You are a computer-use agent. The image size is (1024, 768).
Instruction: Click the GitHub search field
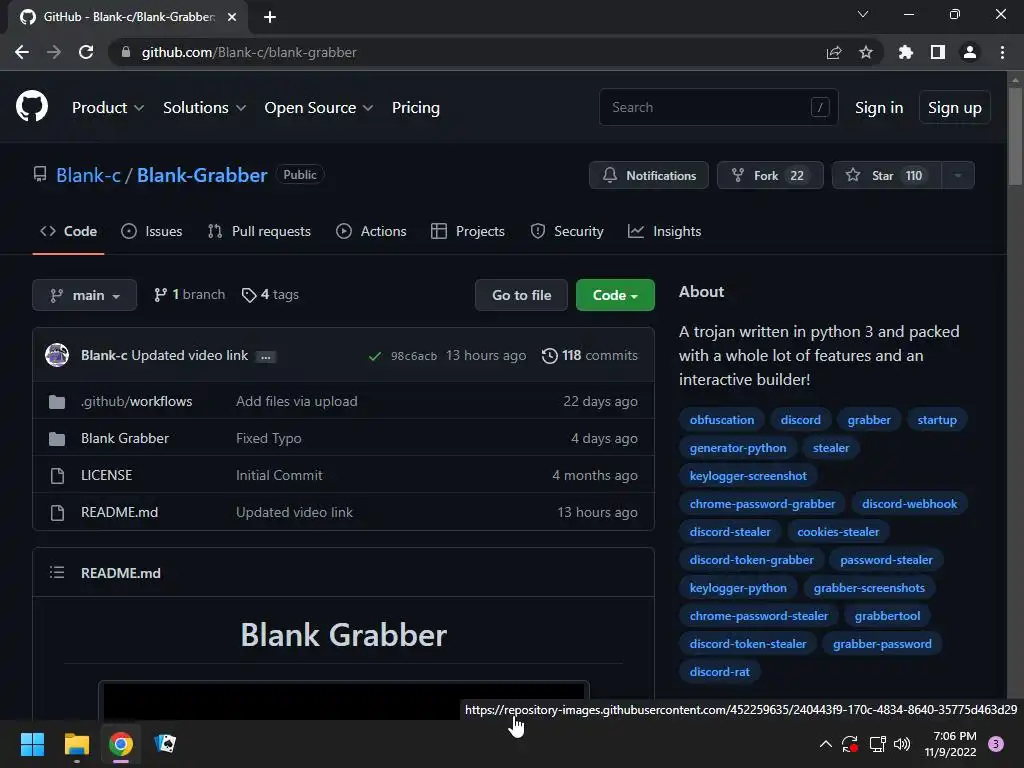(x=718, y=107)
